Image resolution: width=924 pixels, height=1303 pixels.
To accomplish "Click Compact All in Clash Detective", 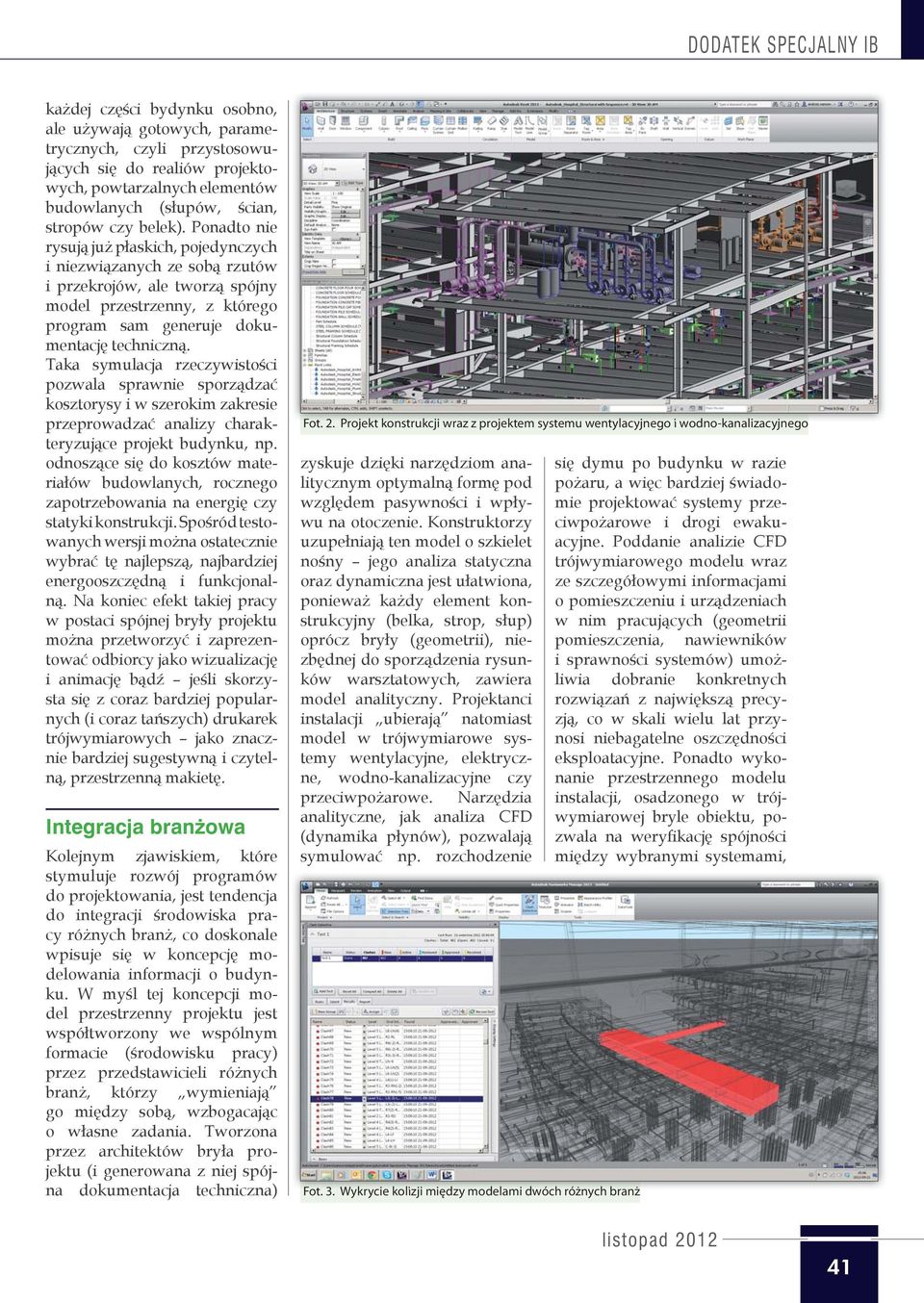I will tap(372, 991).
